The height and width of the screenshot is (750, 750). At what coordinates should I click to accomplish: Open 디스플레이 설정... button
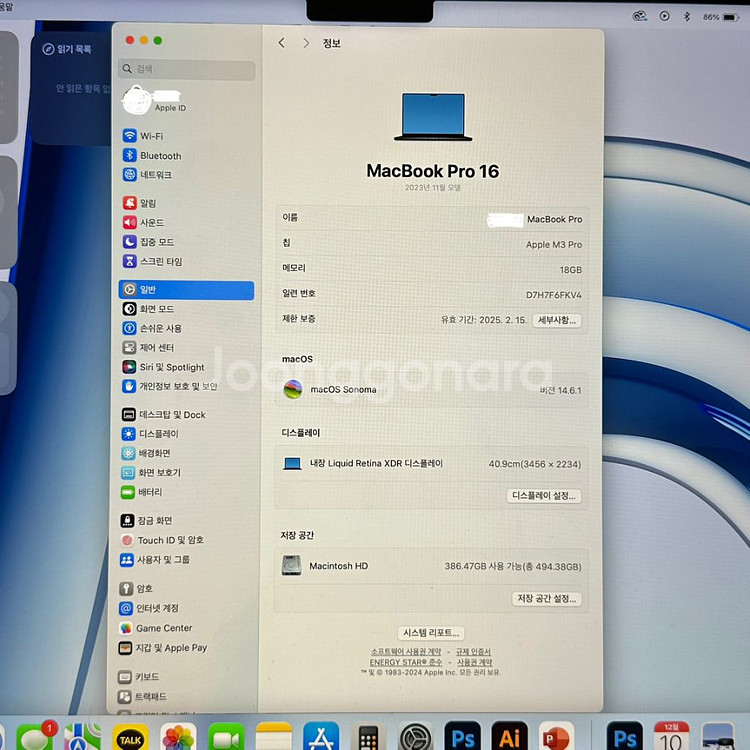544,496
